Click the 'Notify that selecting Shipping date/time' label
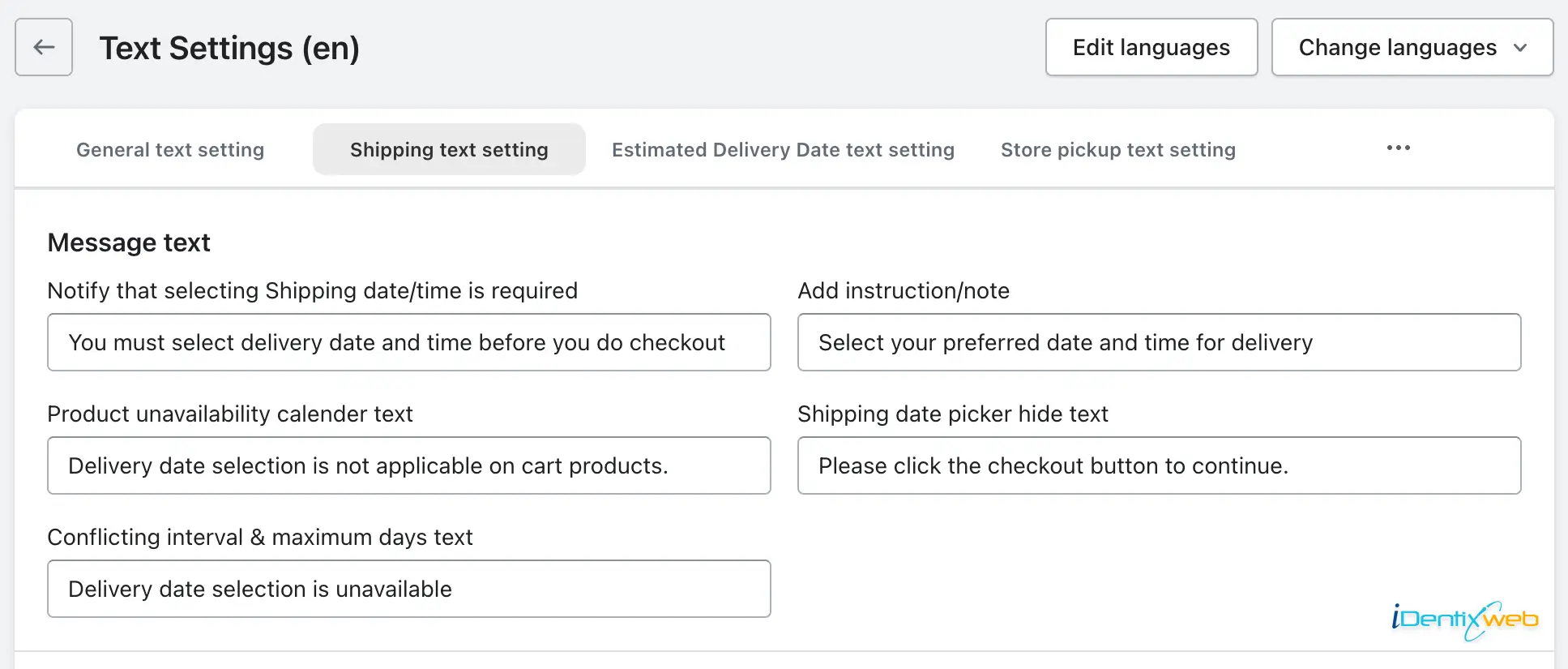Screen dimensions: 1568x669 (x=312, y=290)
